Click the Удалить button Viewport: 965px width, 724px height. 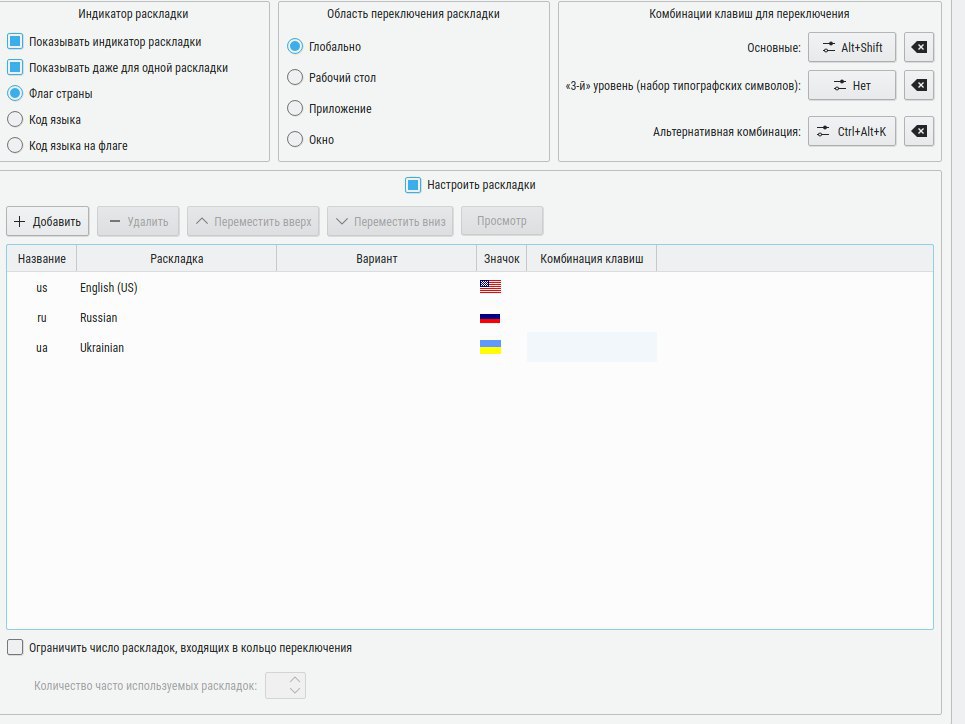click(138, 221)
